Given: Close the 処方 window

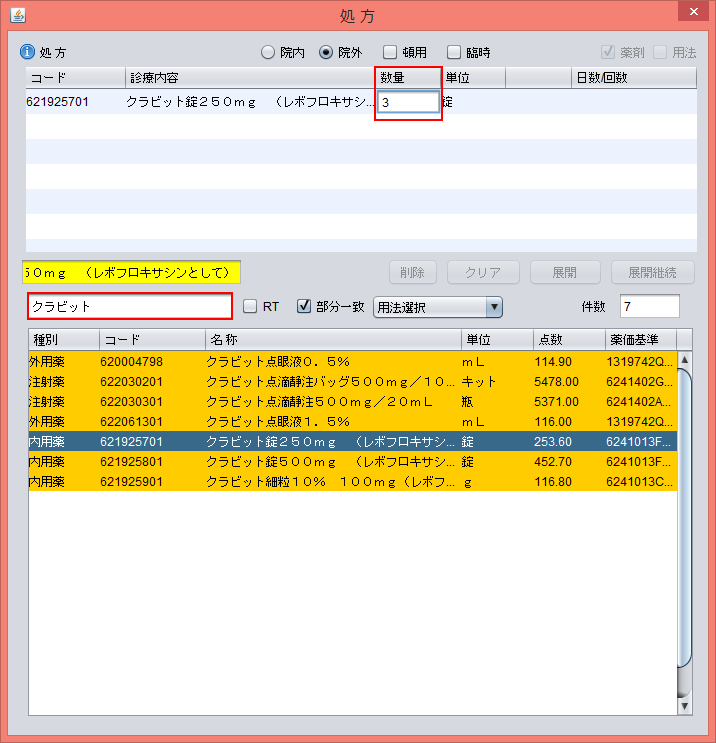Looking at the screenshot, I should pos(690,14).
